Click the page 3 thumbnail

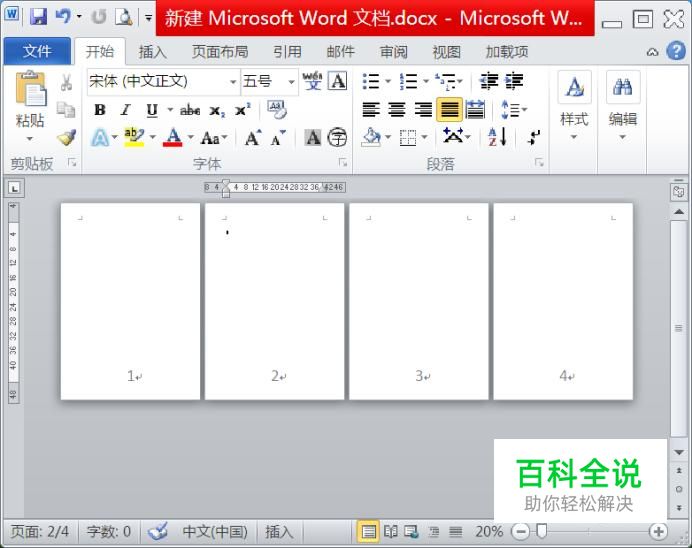418,301
